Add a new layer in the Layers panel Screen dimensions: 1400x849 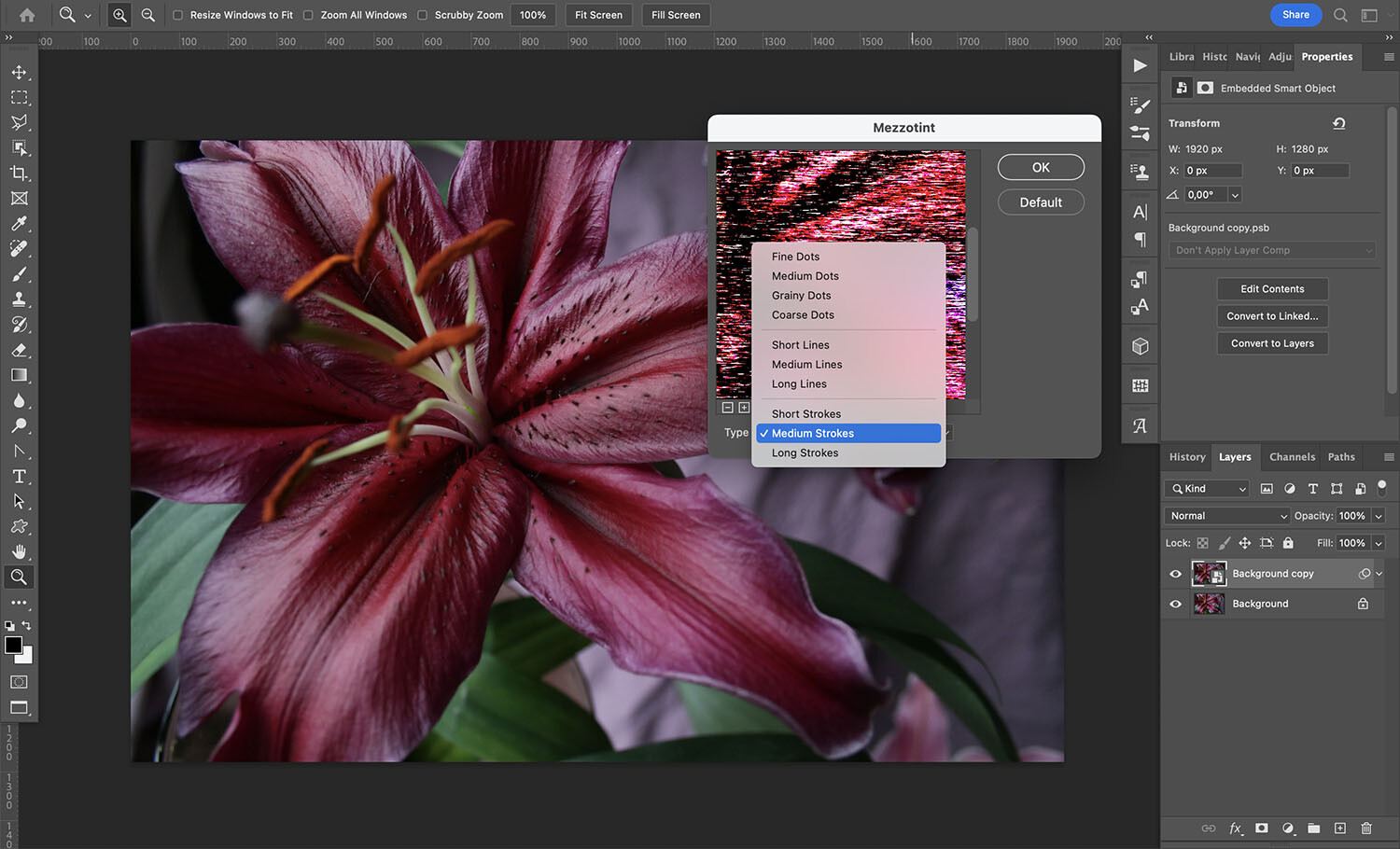pos(1339,828)
